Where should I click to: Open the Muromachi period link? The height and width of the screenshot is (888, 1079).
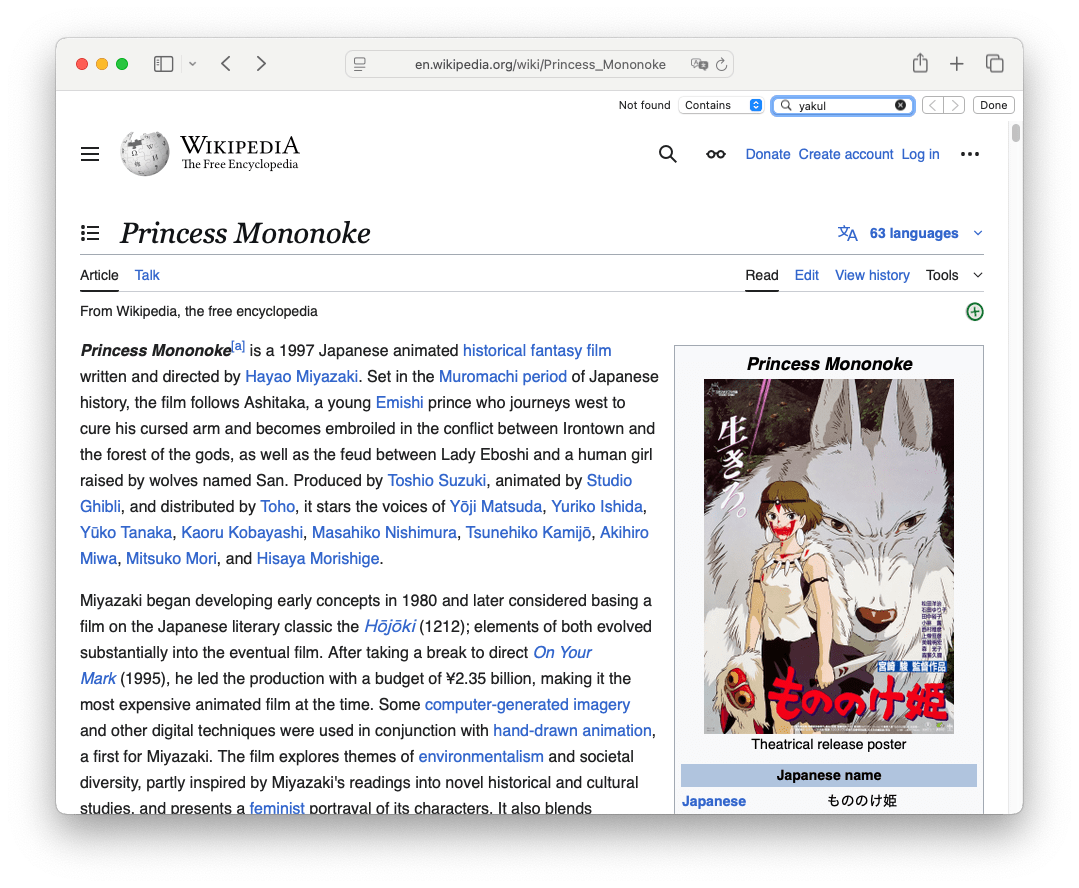tap(503, 377)
